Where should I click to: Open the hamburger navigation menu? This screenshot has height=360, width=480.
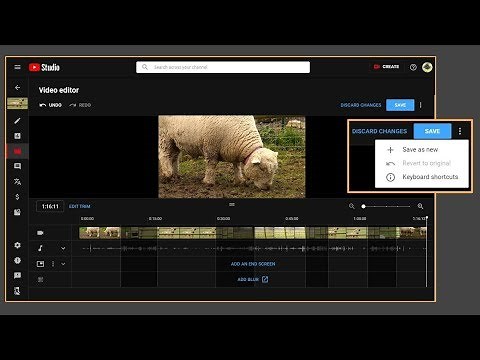[17, 67]
